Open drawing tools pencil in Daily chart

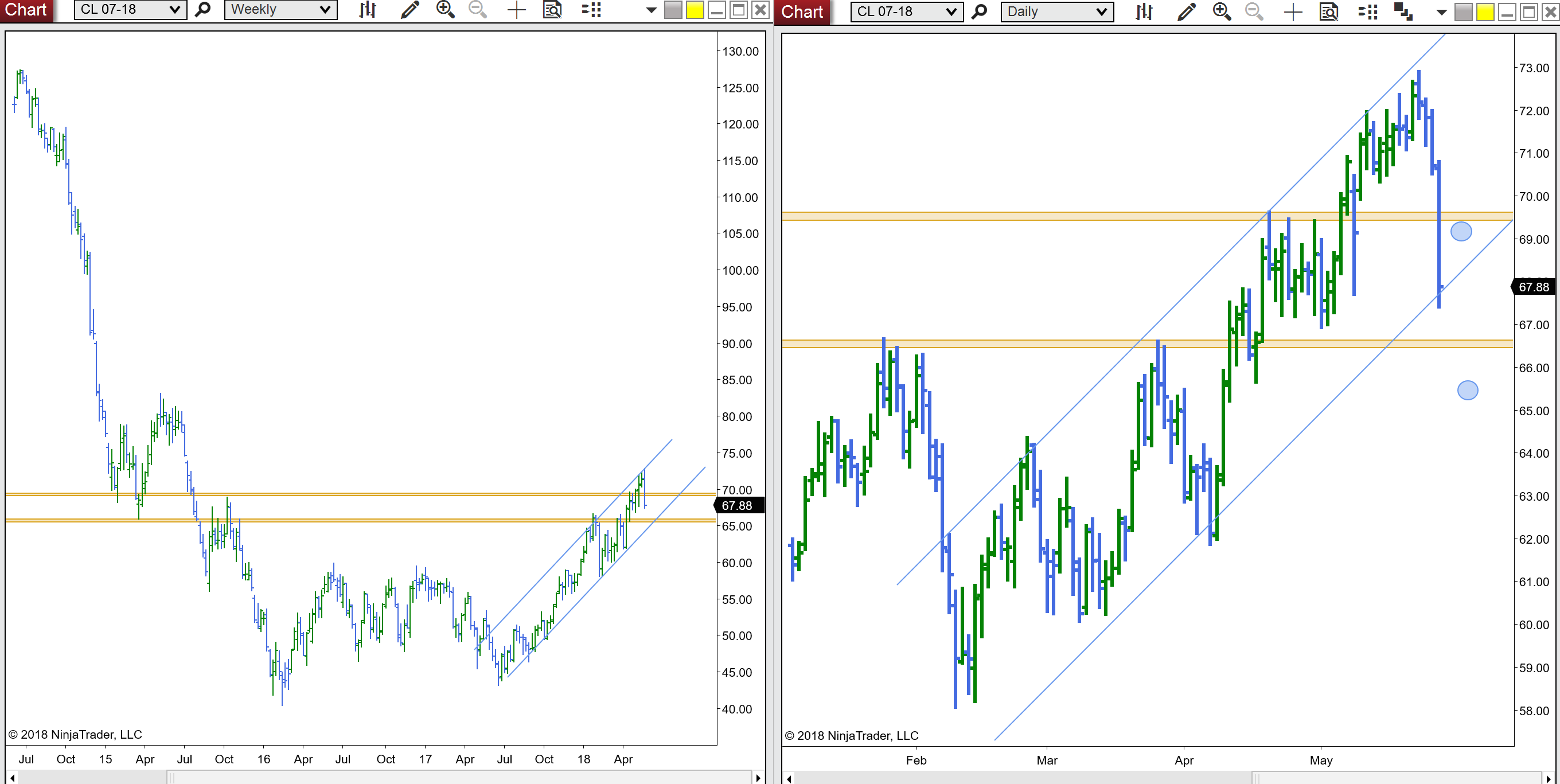point(1187,11)
